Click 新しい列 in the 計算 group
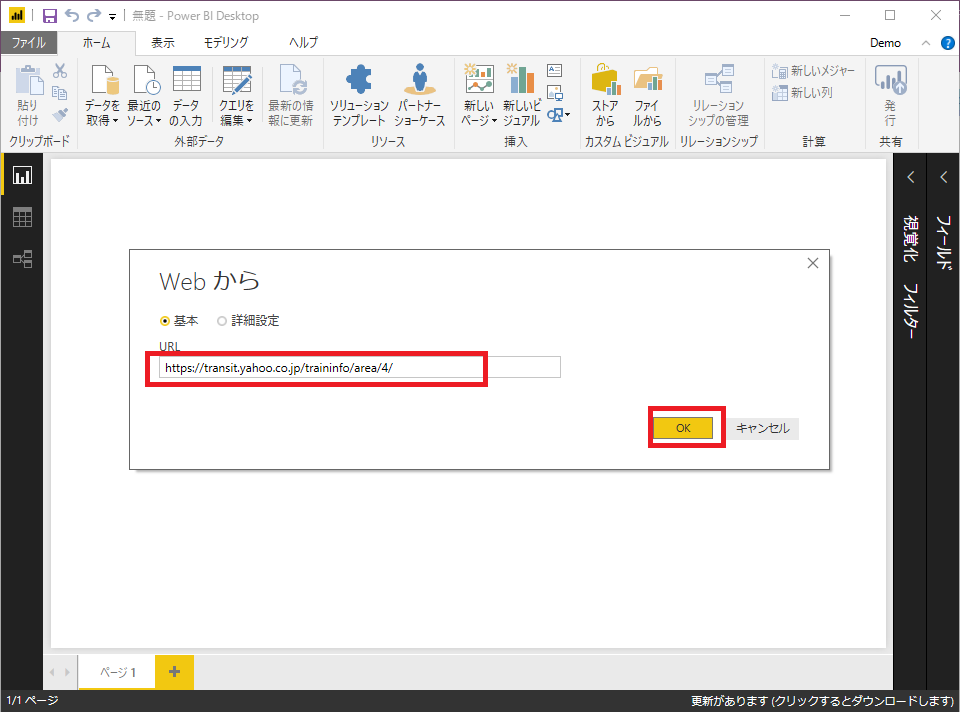The image size is (960, 712). [x=802, y=92]
